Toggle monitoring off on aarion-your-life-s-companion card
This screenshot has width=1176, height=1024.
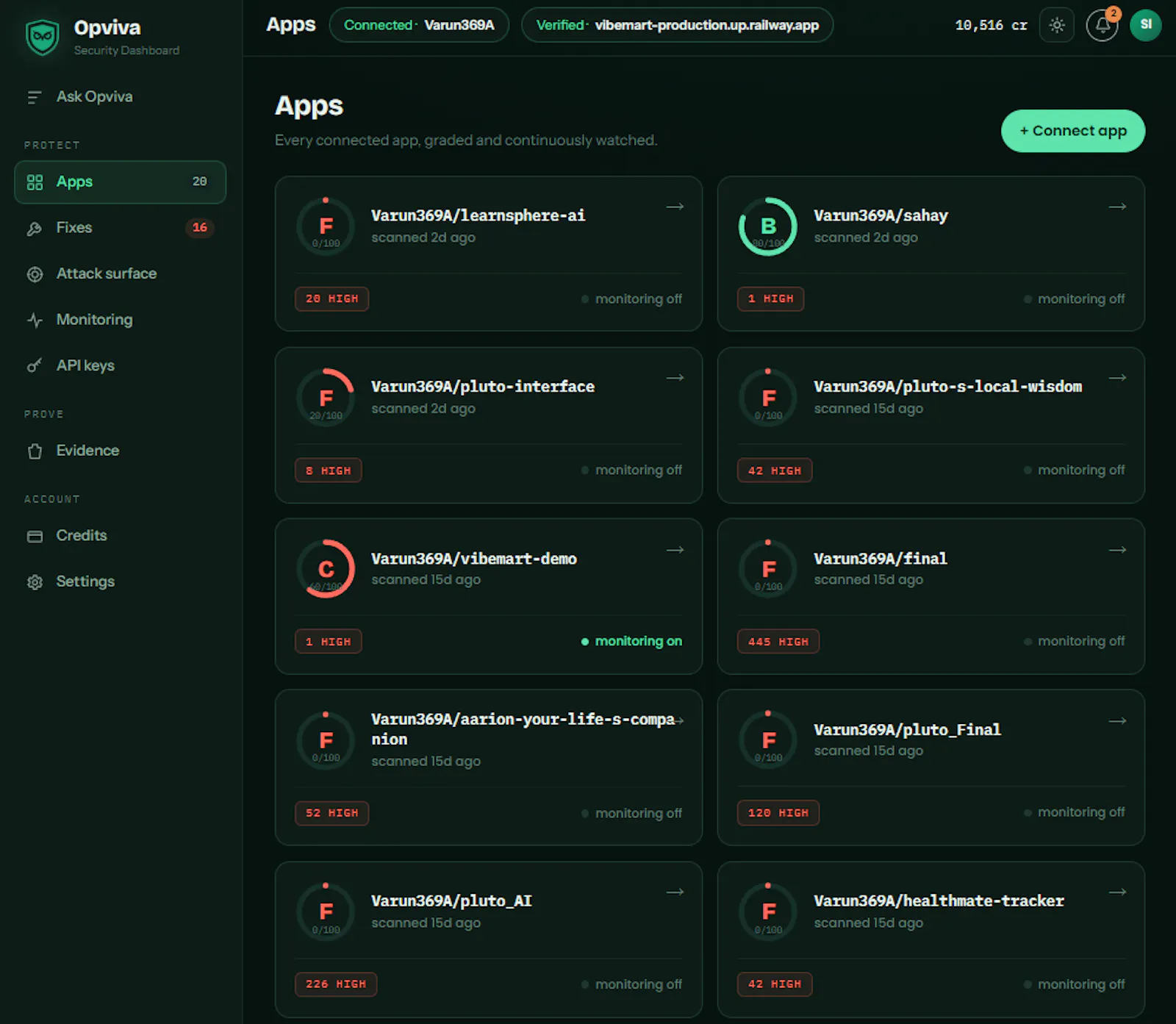tap(631, 814)
